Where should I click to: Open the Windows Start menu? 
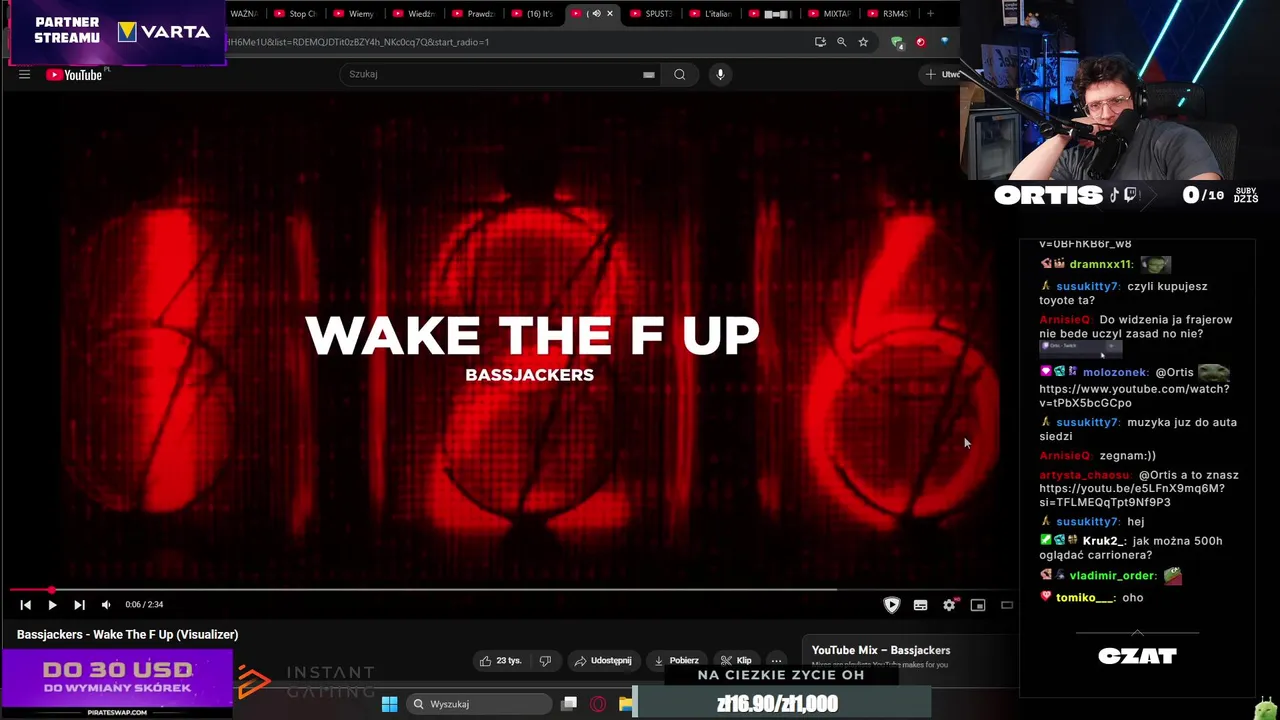389,704
